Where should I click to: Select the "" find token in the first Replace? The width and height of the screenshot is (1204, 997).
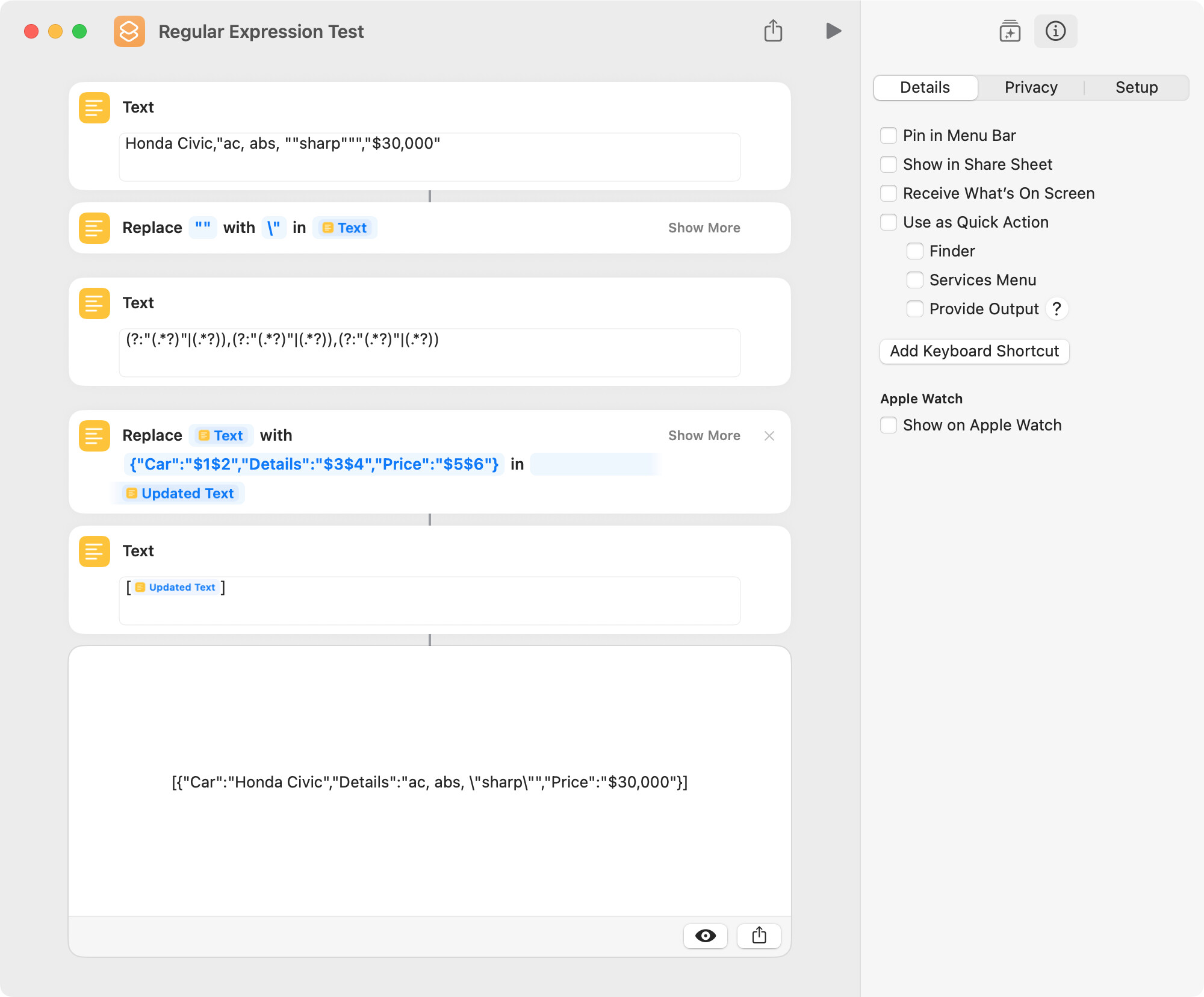(x=203, y=228)
